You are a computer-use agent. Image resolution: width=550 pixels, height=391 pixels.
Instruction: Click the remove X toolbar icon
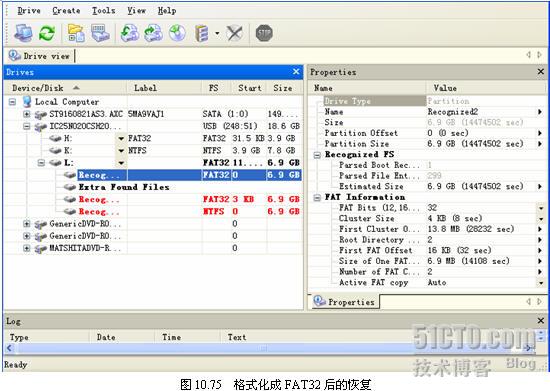click(x=235, y=33)
